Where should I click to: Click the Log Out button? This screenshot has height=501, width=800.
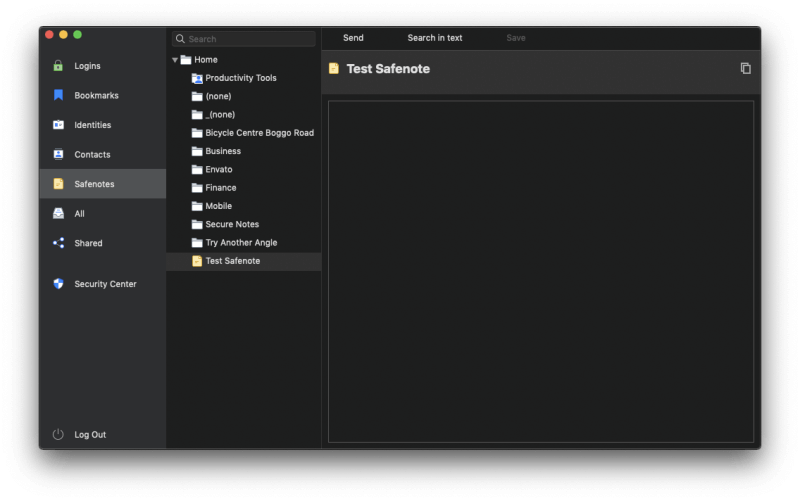[90, 435]
